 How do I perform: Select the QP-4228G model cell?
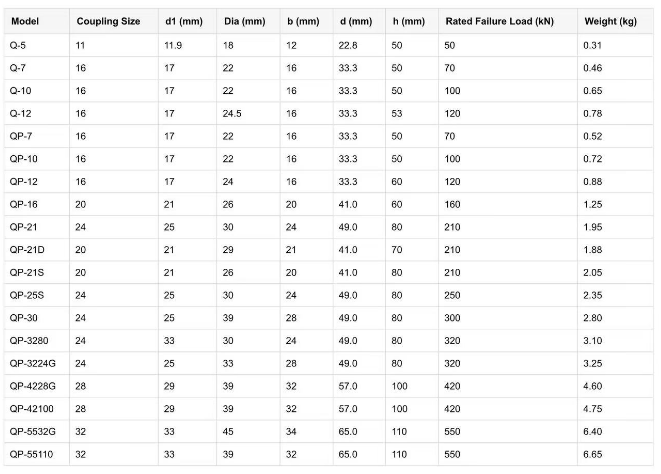32,386
